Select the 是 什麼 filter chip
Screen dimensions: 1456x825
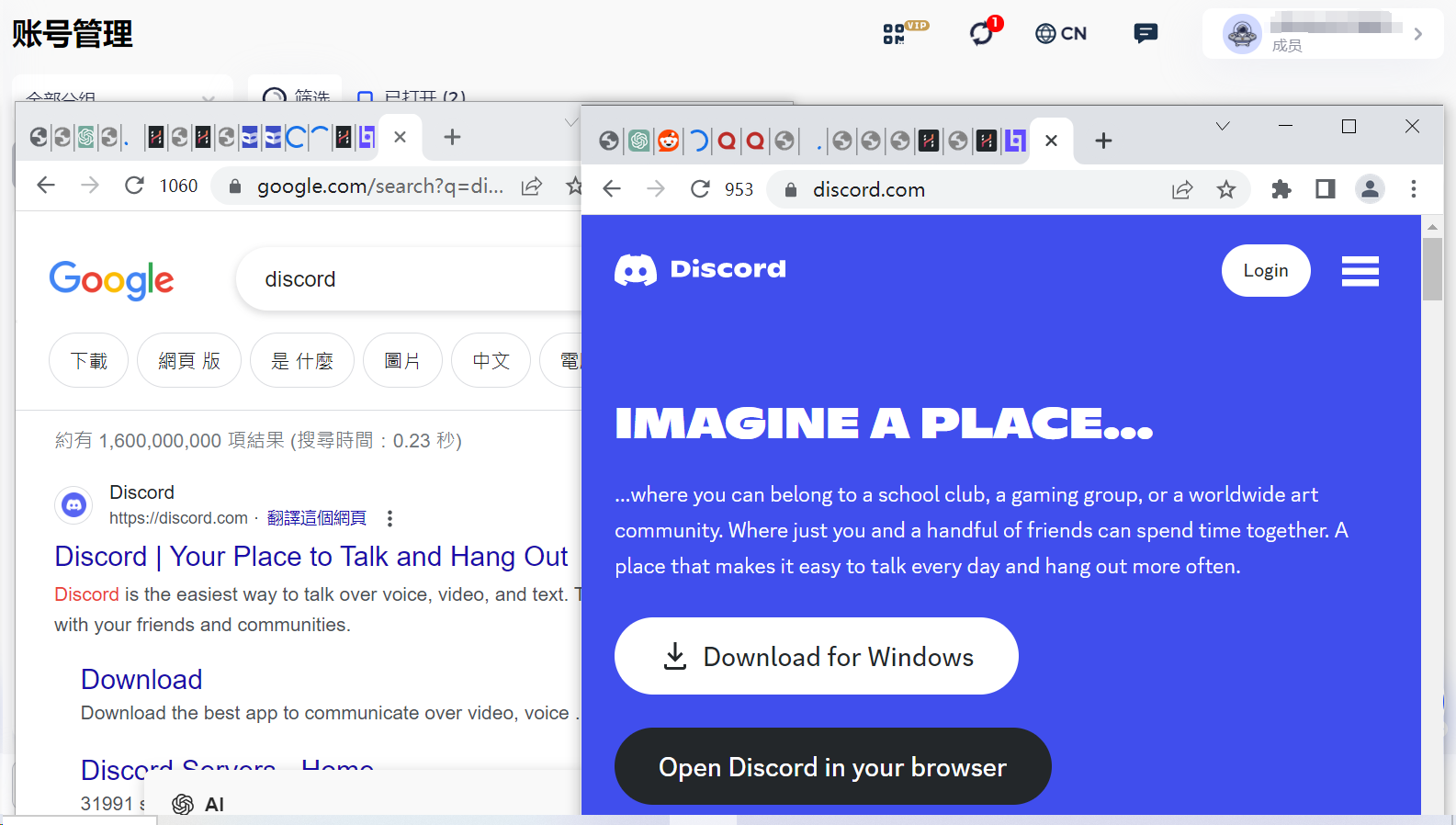point(302,361)
